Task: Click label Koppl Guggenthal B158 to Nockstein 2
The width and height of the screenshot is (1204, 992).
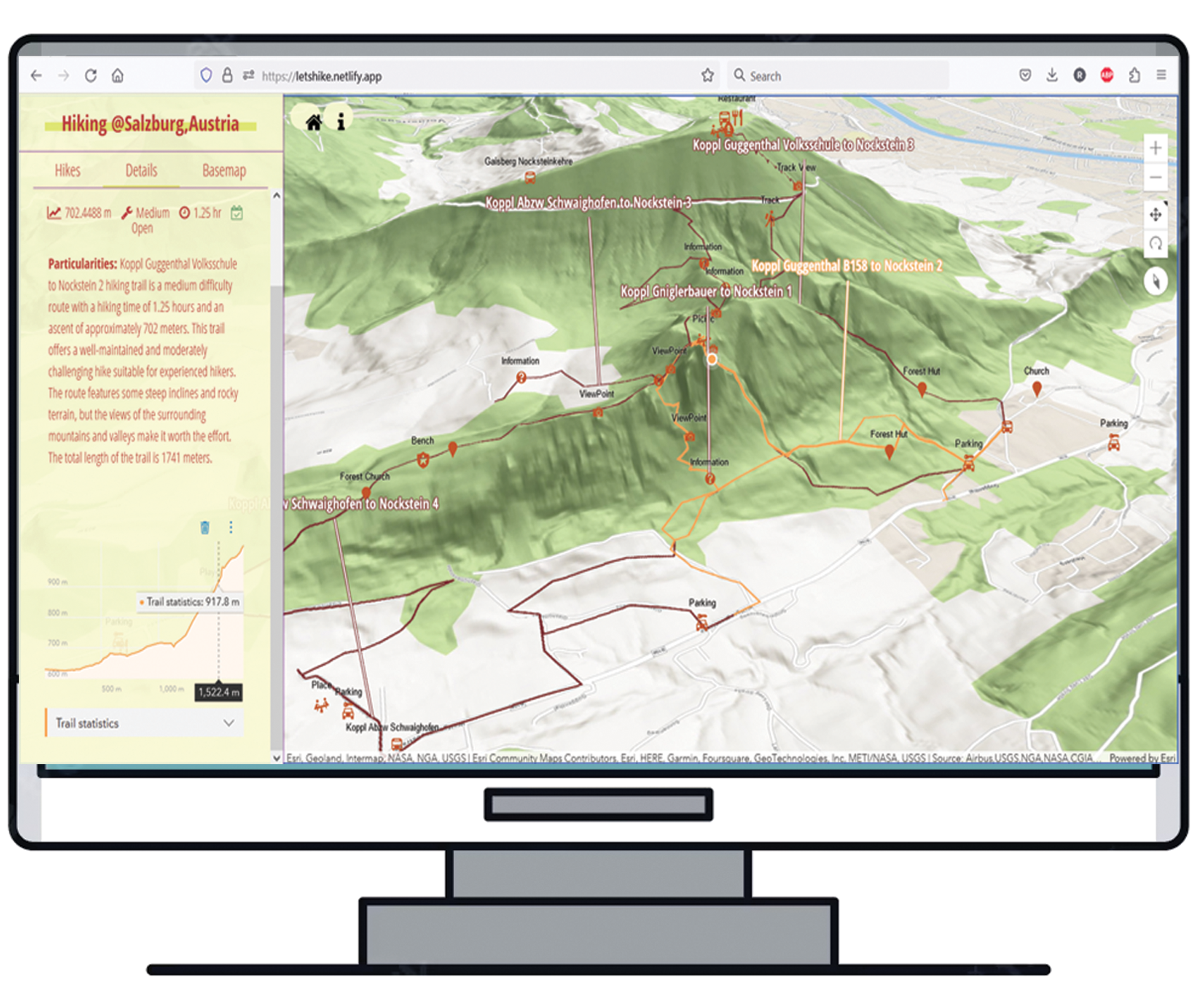Action: click(847, 266)
